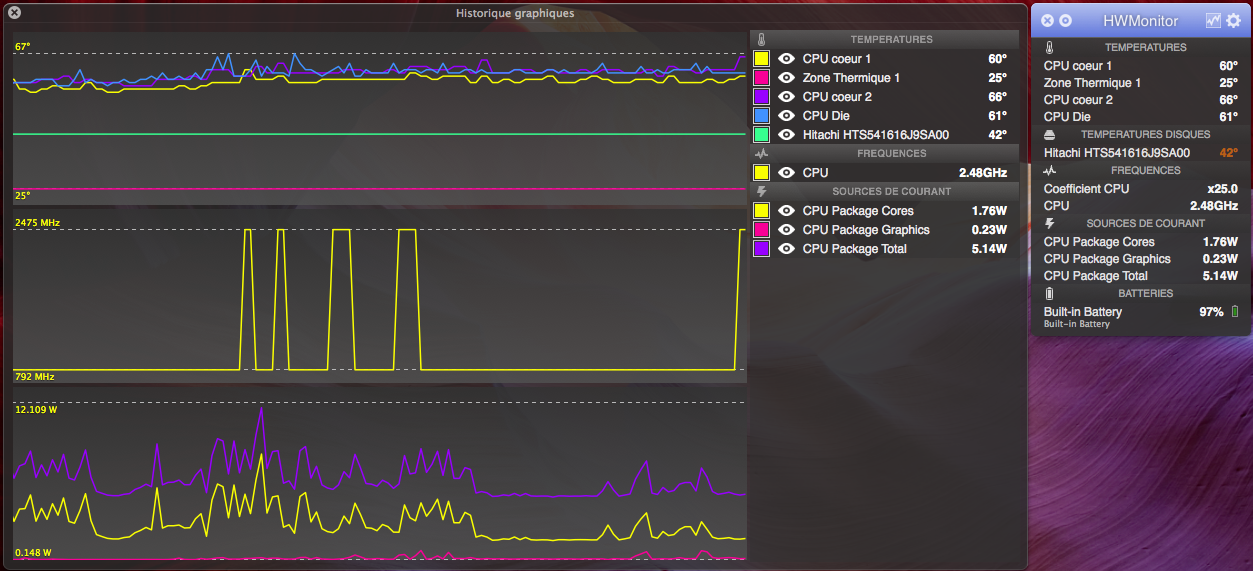The width and height of the screenshot is (1253, 571).
Task: Click the lightning bolt icon in the history panel
Action: (761, 191)
